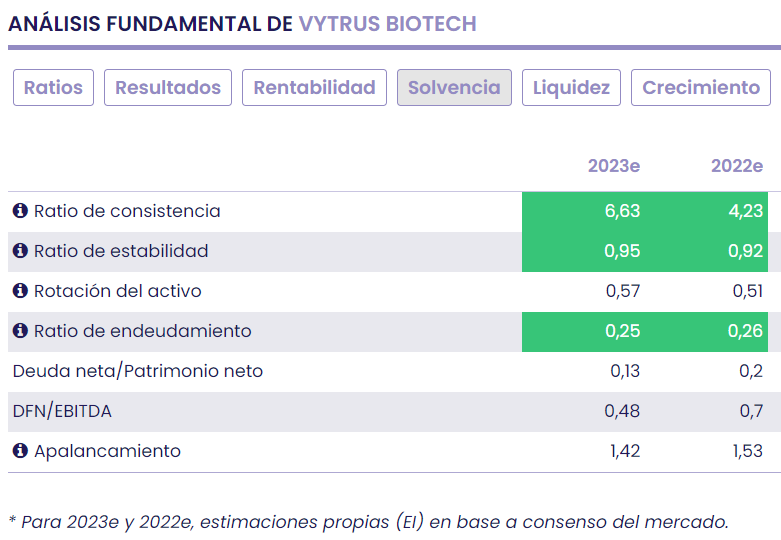Click green 6,63 consistency value cell
Screen dimensions: 781x540
pos(582,211)
